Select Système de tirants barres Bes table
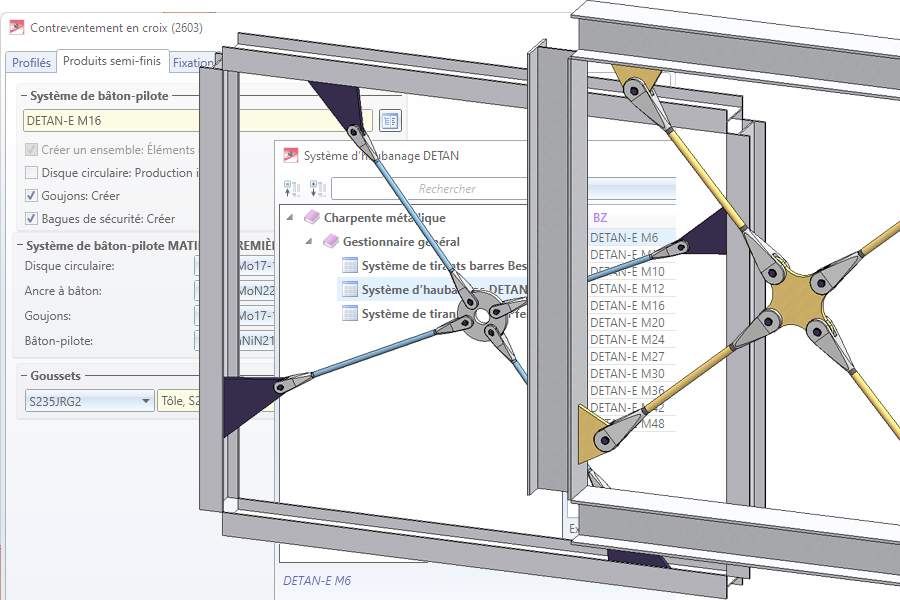This screenshot has width=900, height=600. coord(444,266)
